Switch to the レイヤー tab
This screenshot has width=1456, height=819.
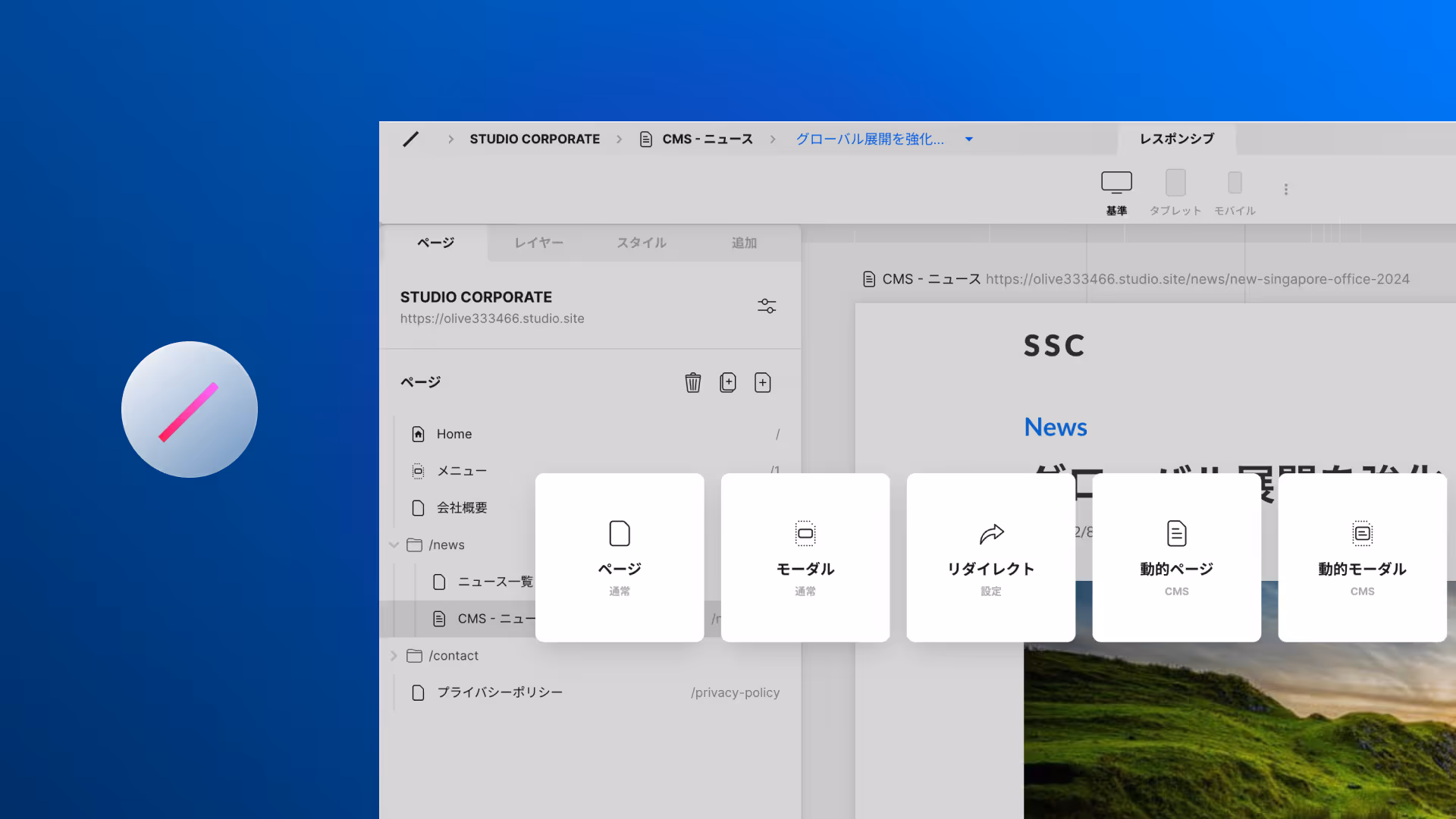538,243
